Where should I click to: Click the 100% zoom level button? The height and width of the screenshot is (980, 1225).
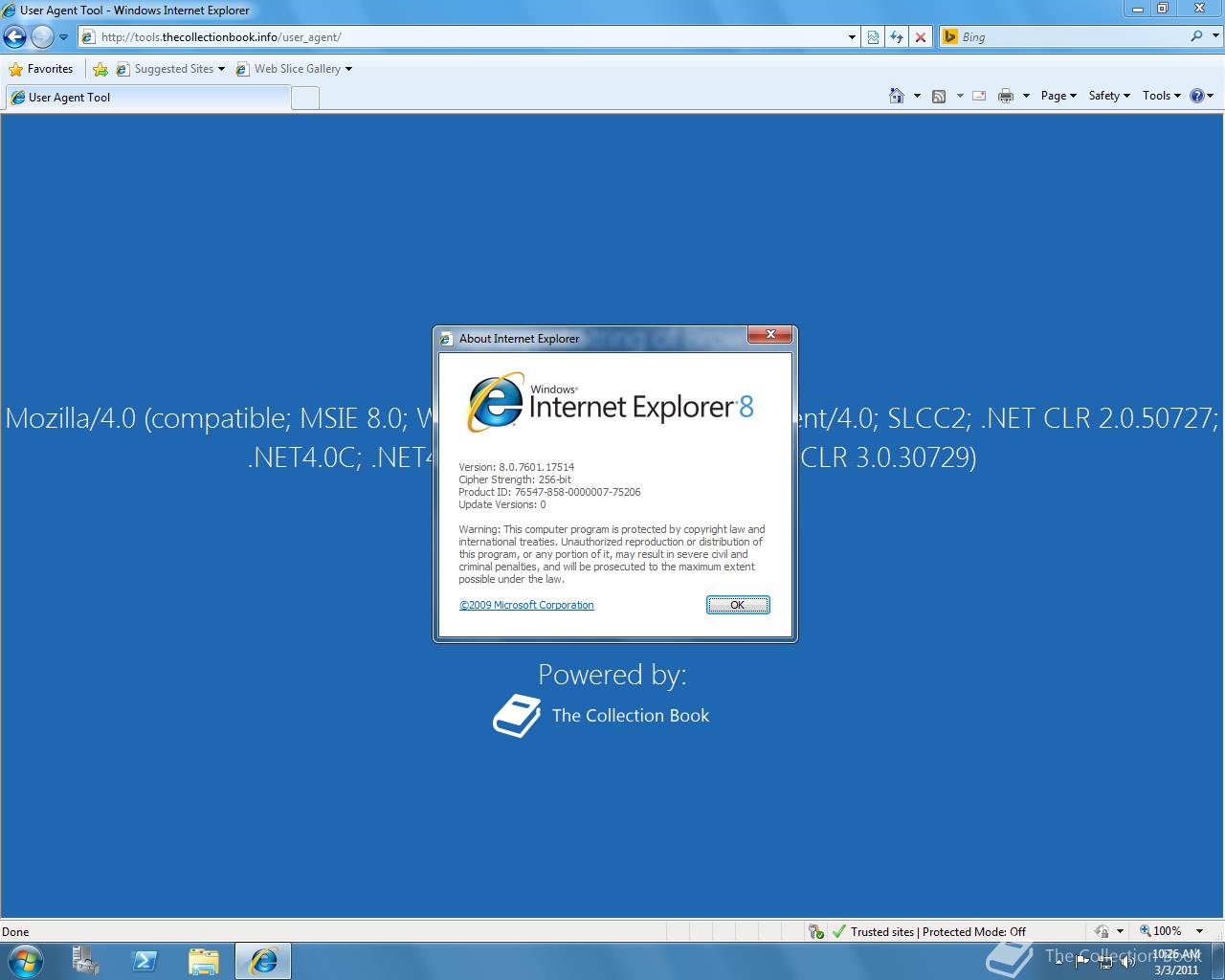pos(1160,931)
